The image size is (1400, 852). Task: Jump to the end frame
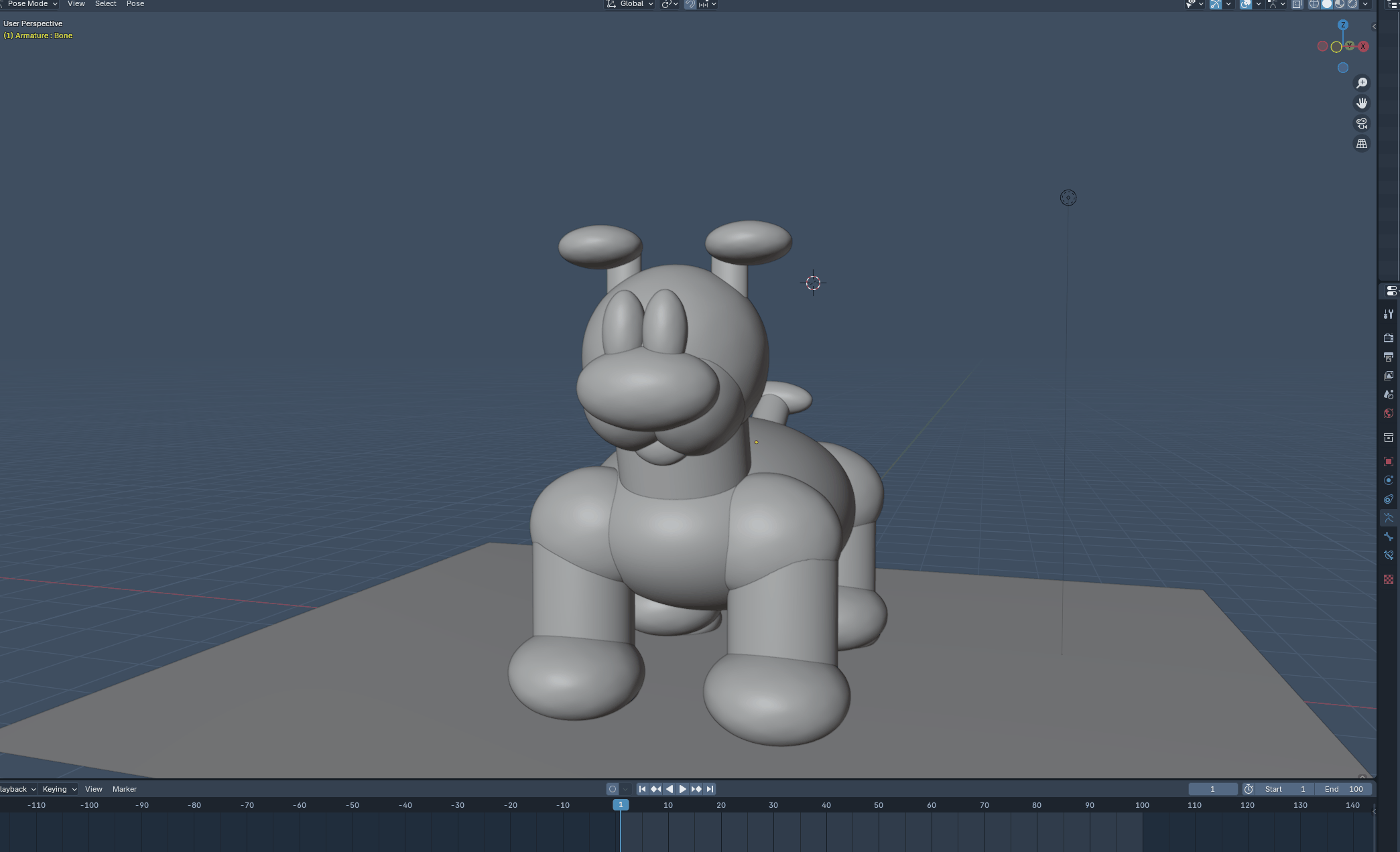(710, 789)
